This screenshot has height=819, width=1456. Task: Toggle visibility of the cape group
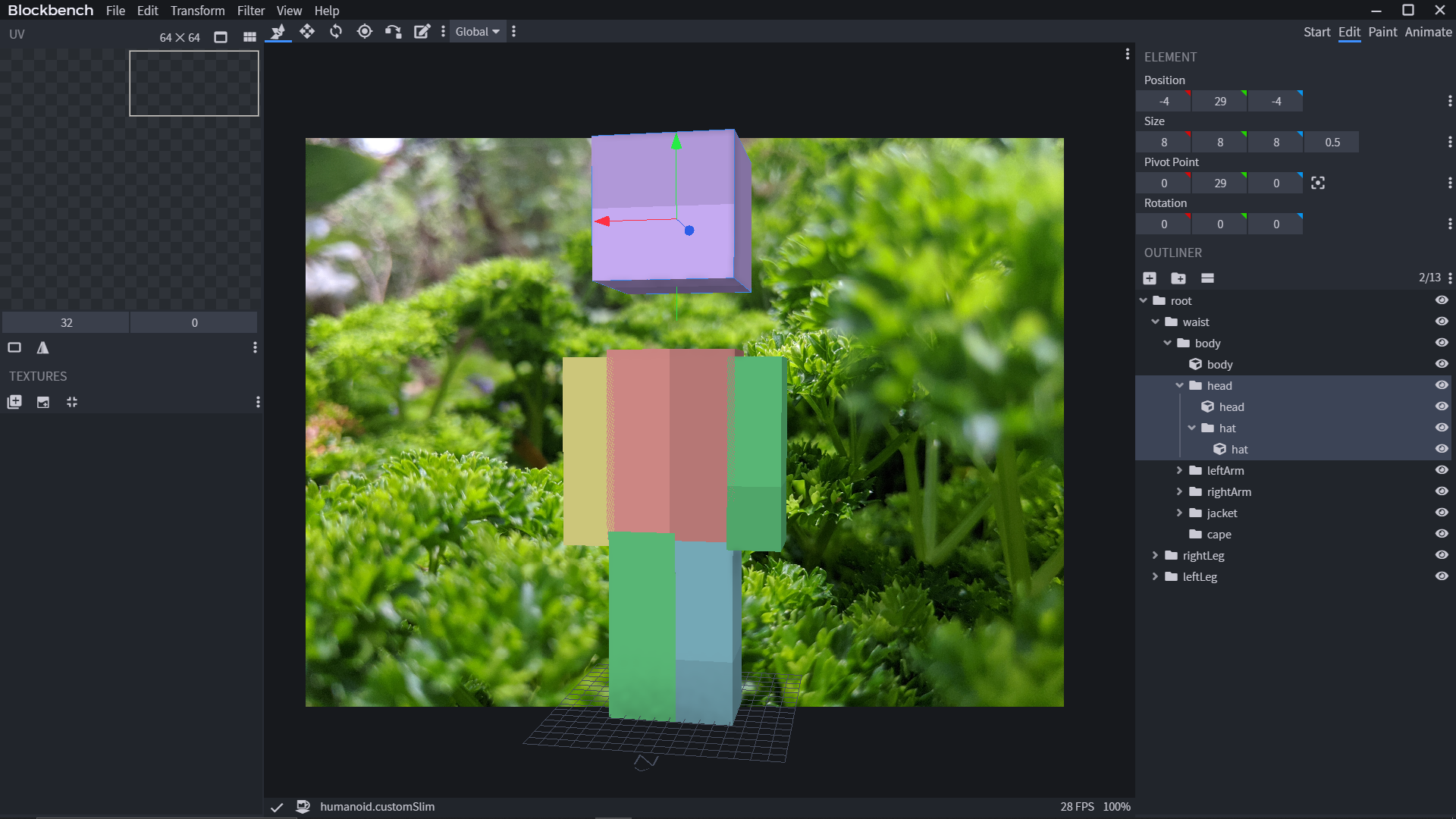coord(1442,534)
